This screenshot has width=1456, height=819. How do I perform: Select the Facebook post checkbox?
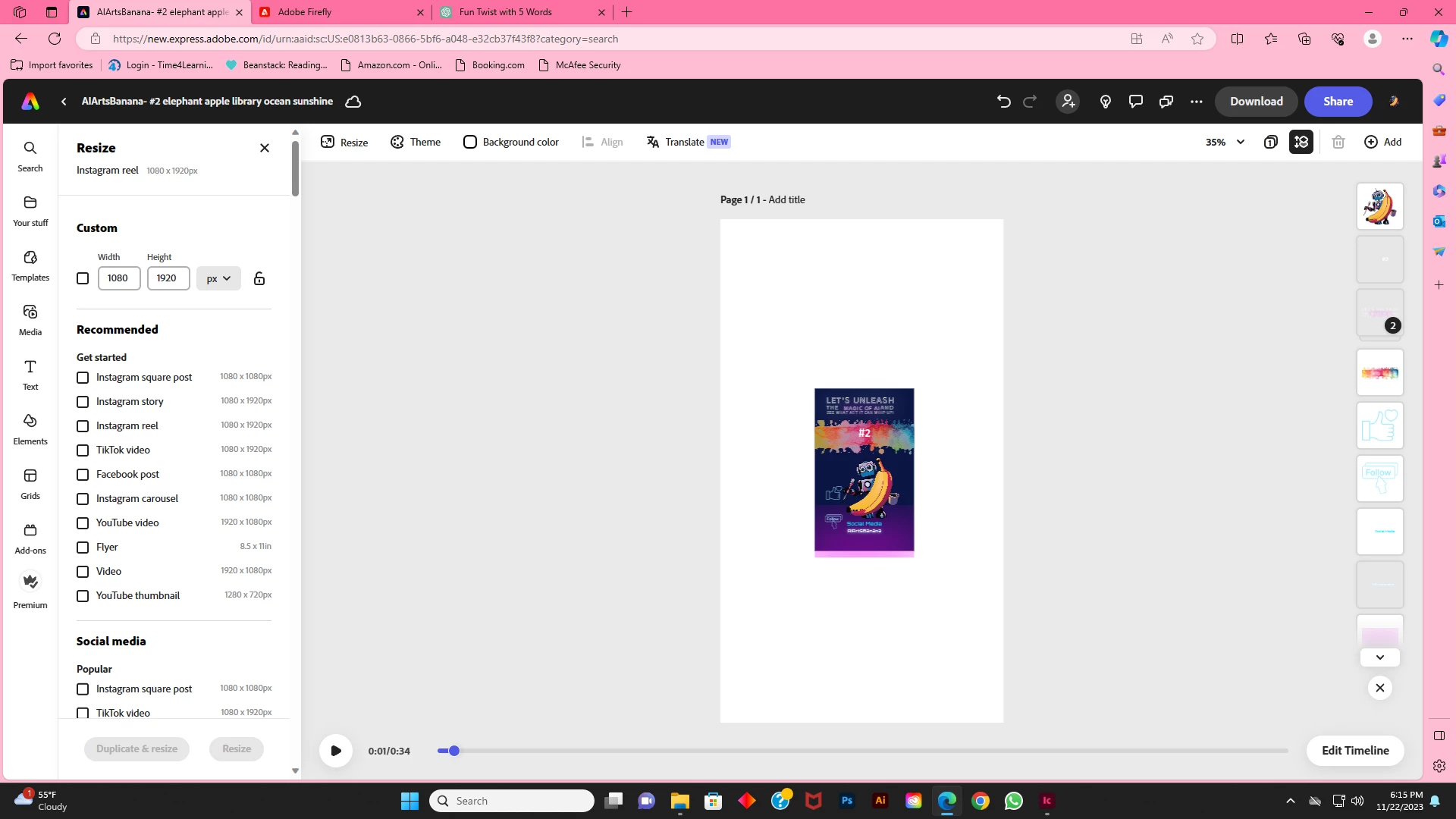coord(83,475)
